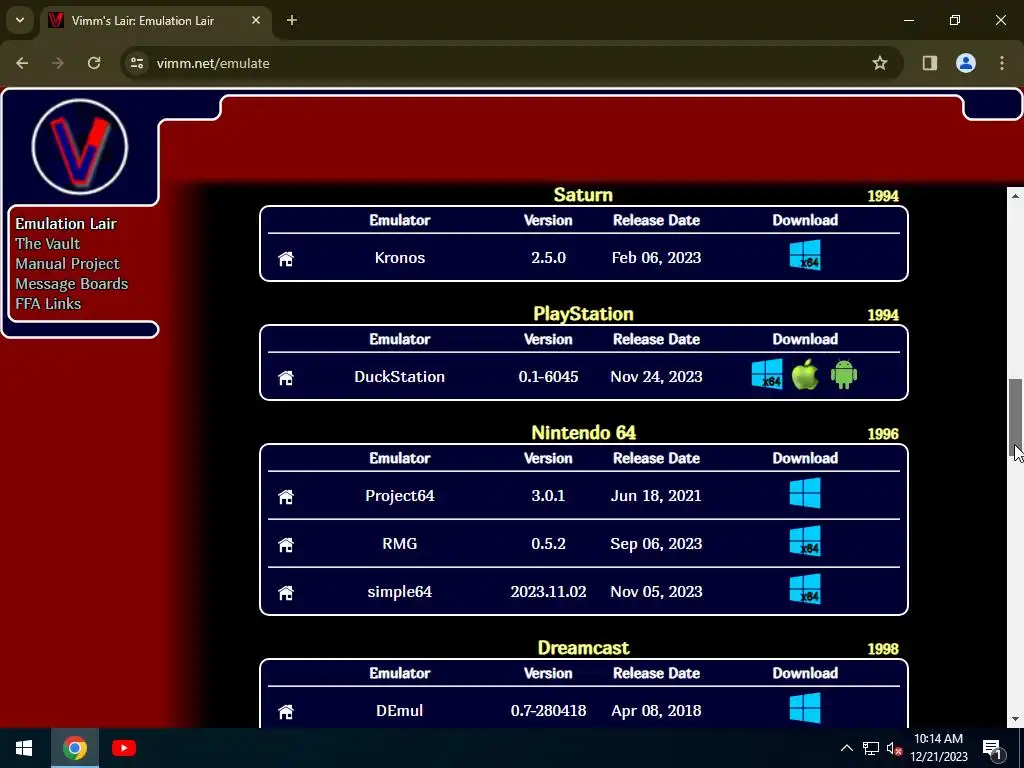Viewport: 1024px width, 768px height.
Task: Show hidden tray icons chevron
Action: (x=846, y=749)
